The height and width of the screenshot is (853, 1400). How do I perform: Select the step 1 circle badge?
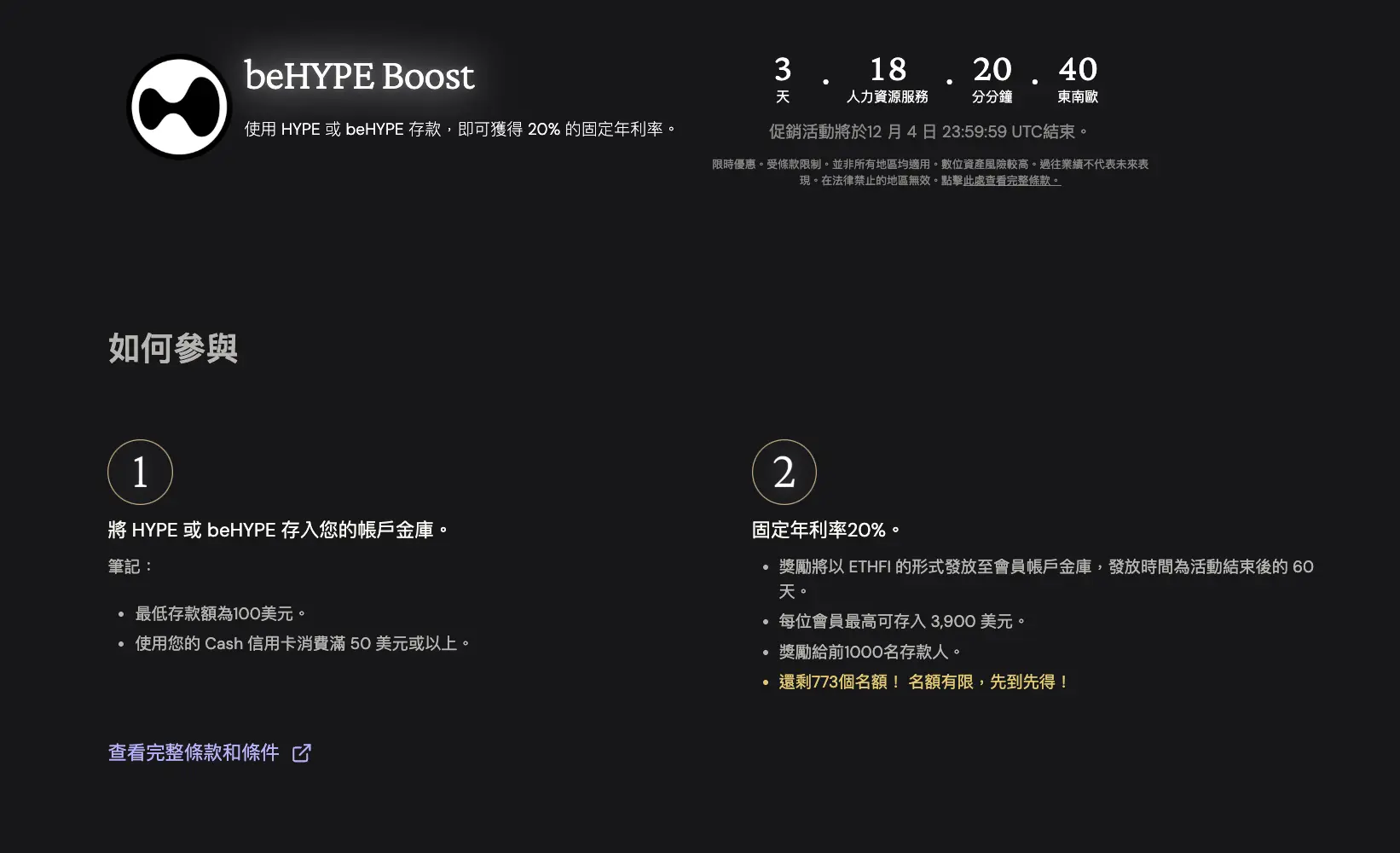click(x=139, y=472)
